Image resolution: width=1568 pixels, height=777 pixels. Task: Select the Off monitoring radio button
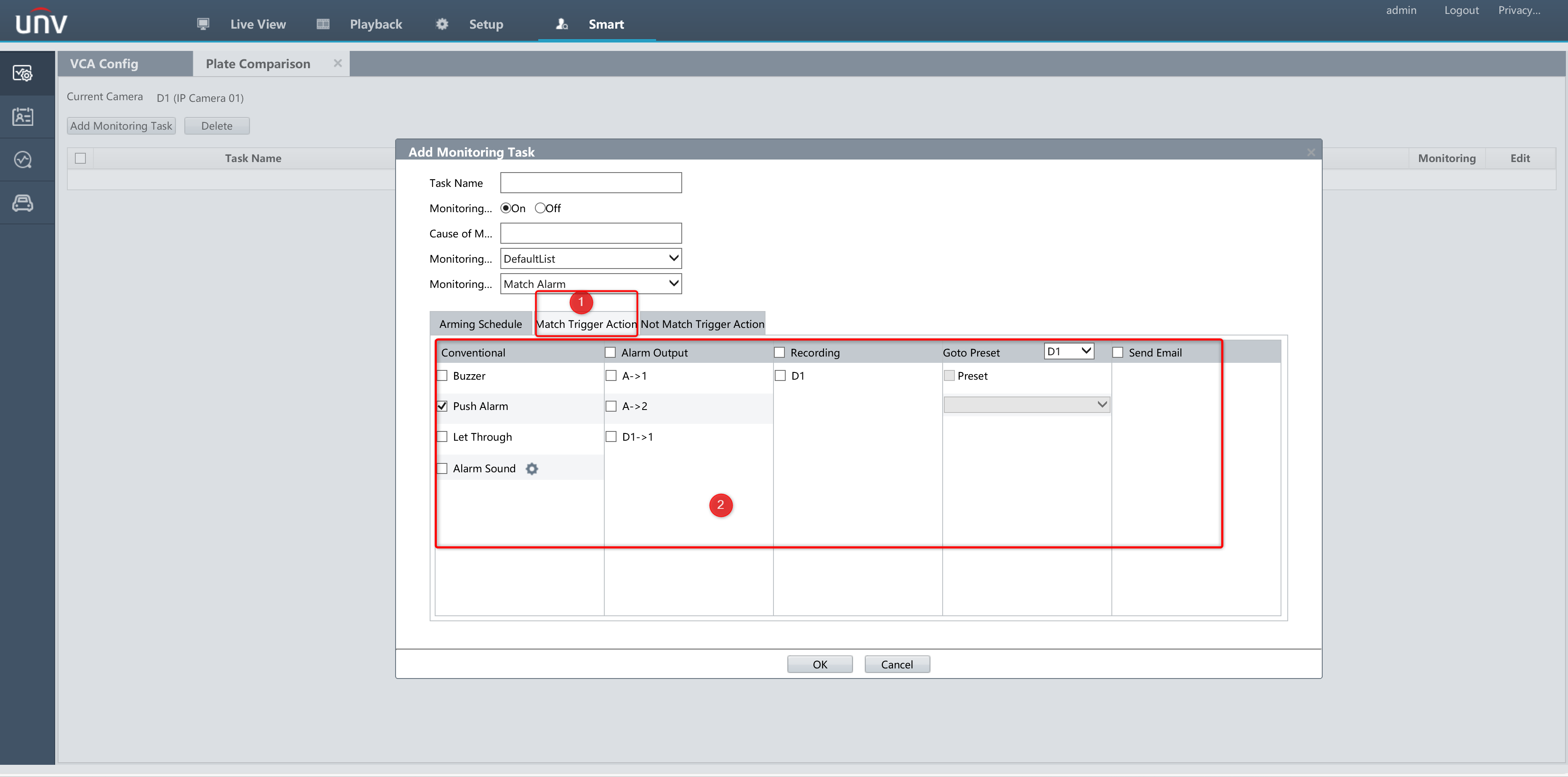click(540, 208)
